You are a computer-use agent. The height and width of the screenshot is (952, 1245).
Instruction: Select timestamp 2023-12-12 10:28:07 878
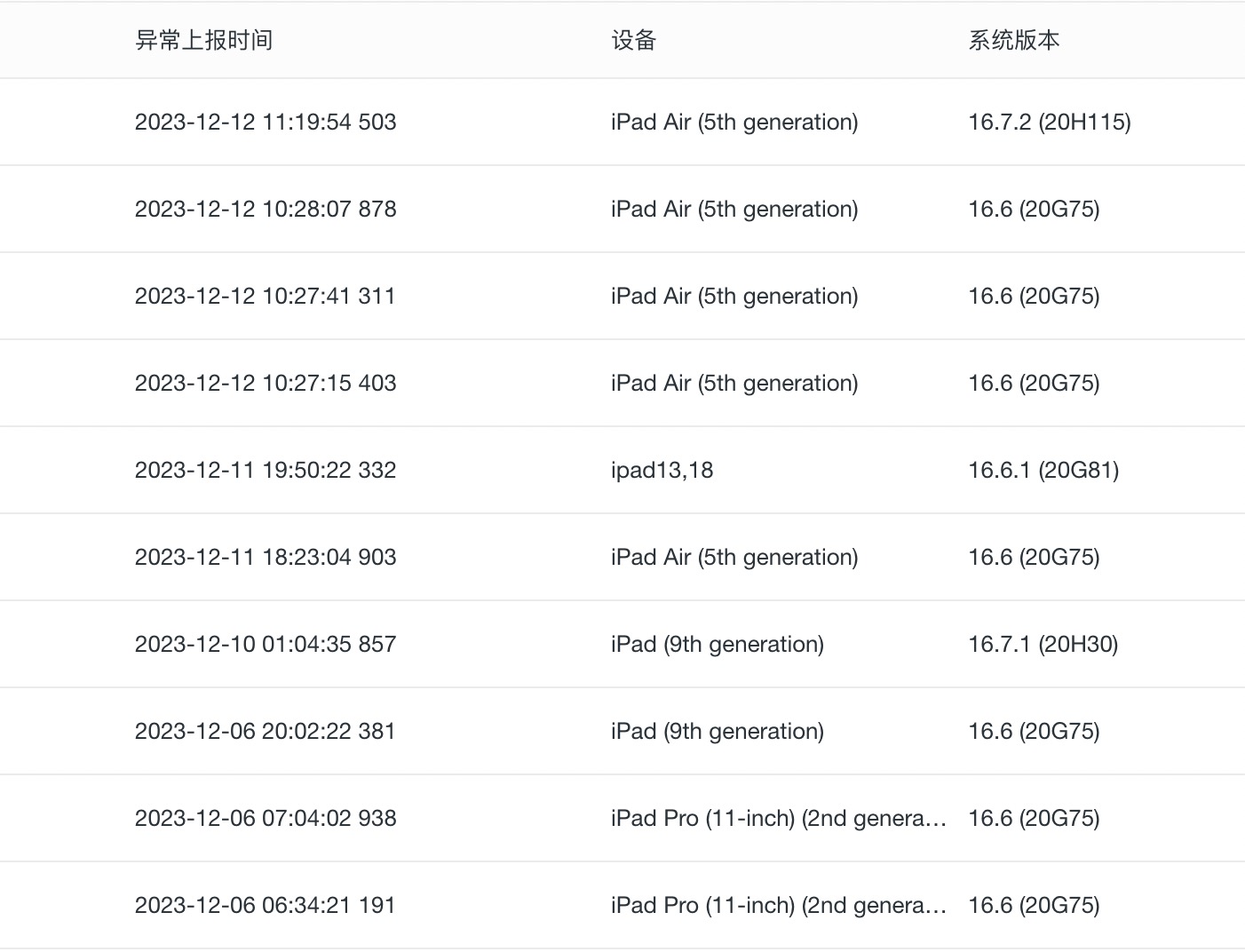click(266, 209)
